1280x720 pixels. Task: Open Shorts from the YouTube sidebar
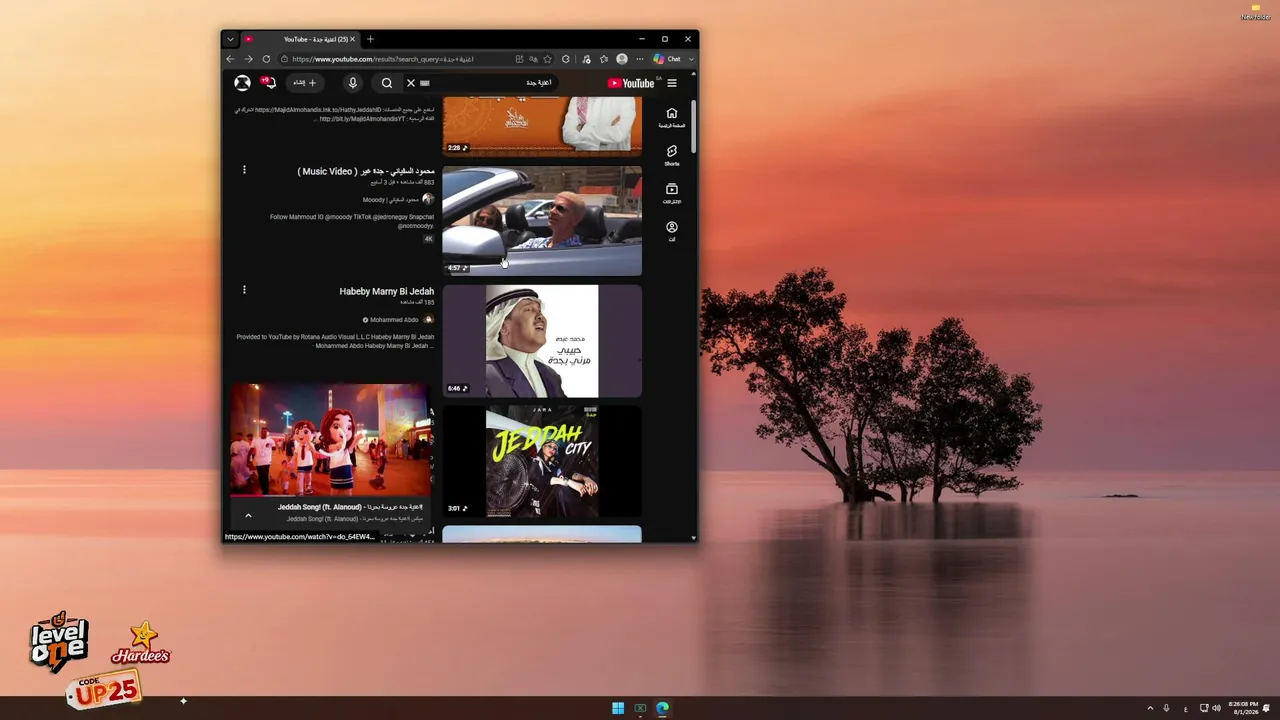tap(671, 155)
